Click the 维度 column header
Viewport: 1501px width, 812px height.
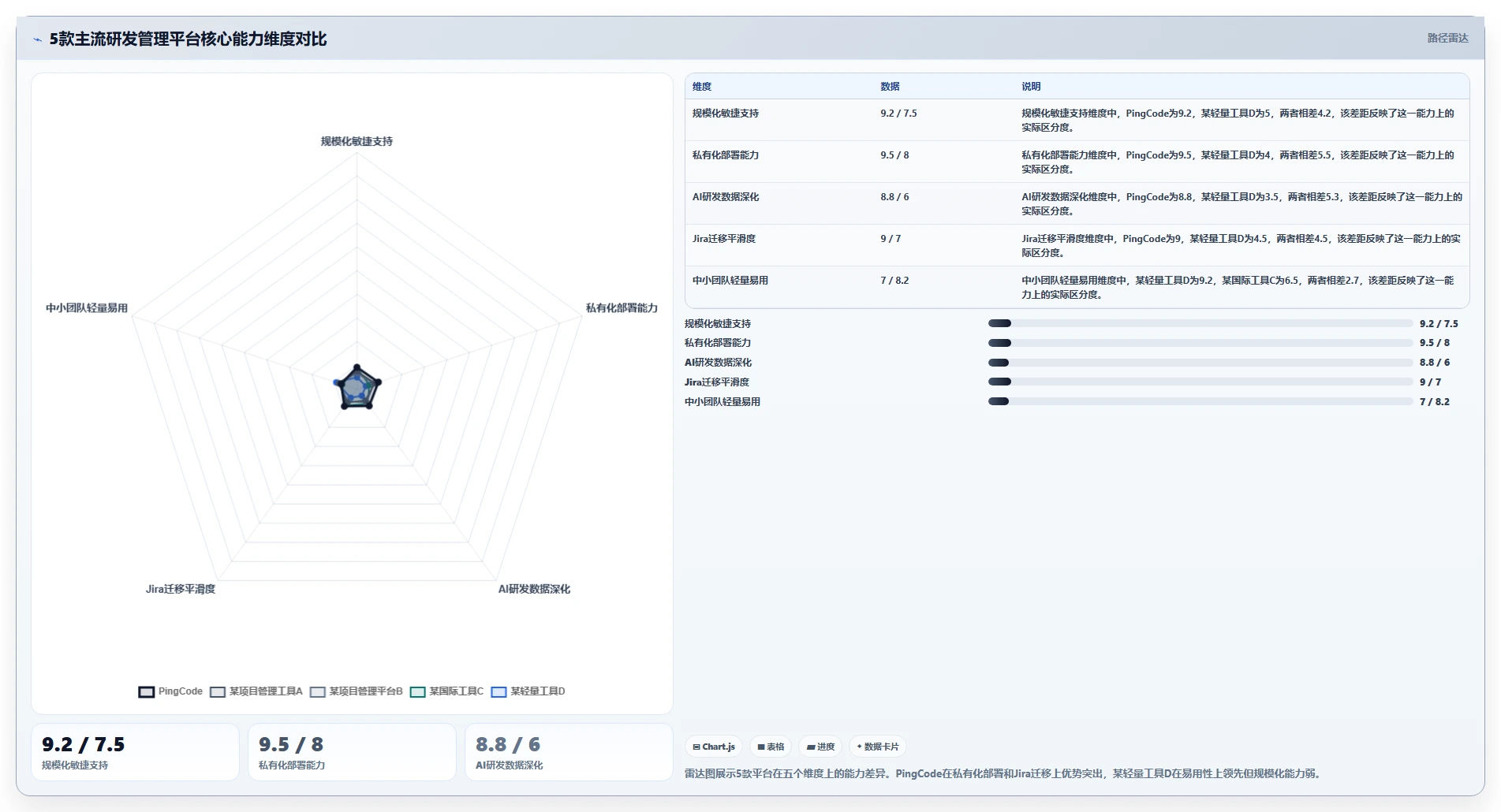coord(702,87)
